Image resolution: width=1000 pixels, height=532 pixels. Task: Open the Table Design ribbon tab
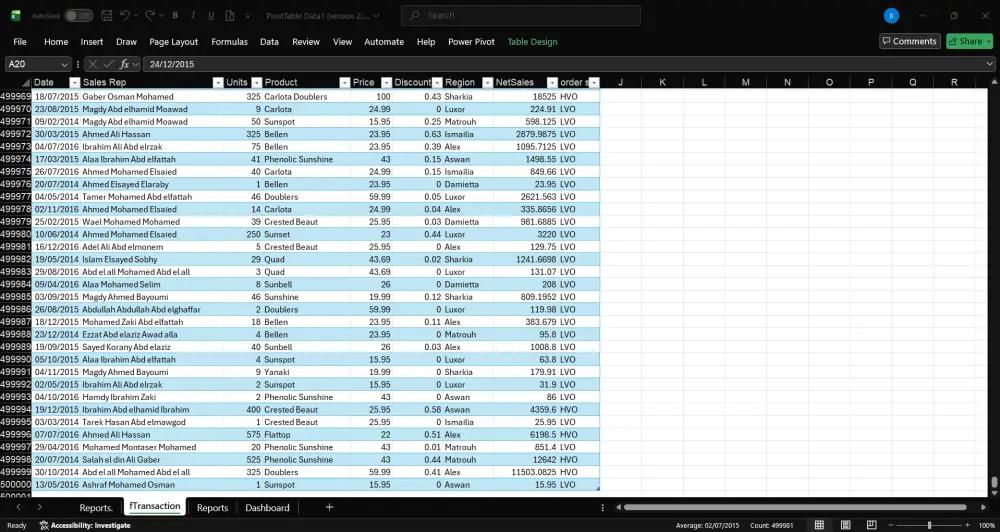(532, 41)
